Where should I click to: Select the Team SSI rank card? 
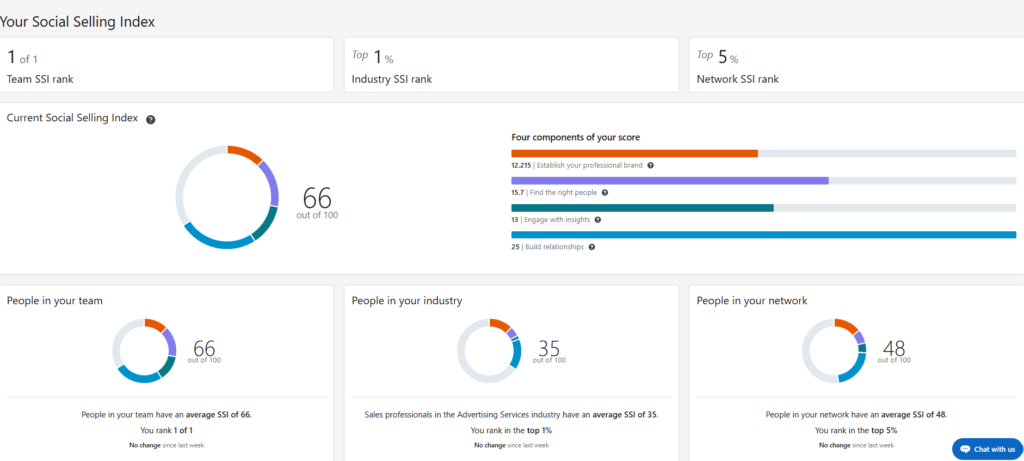(x=167, y=65)
